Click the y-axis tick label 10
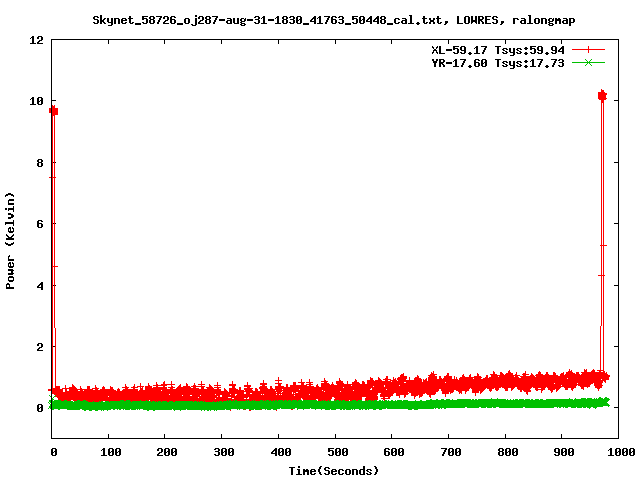Image resolution: width=640 pixels, height=480 pixels. tap(36, 101)
